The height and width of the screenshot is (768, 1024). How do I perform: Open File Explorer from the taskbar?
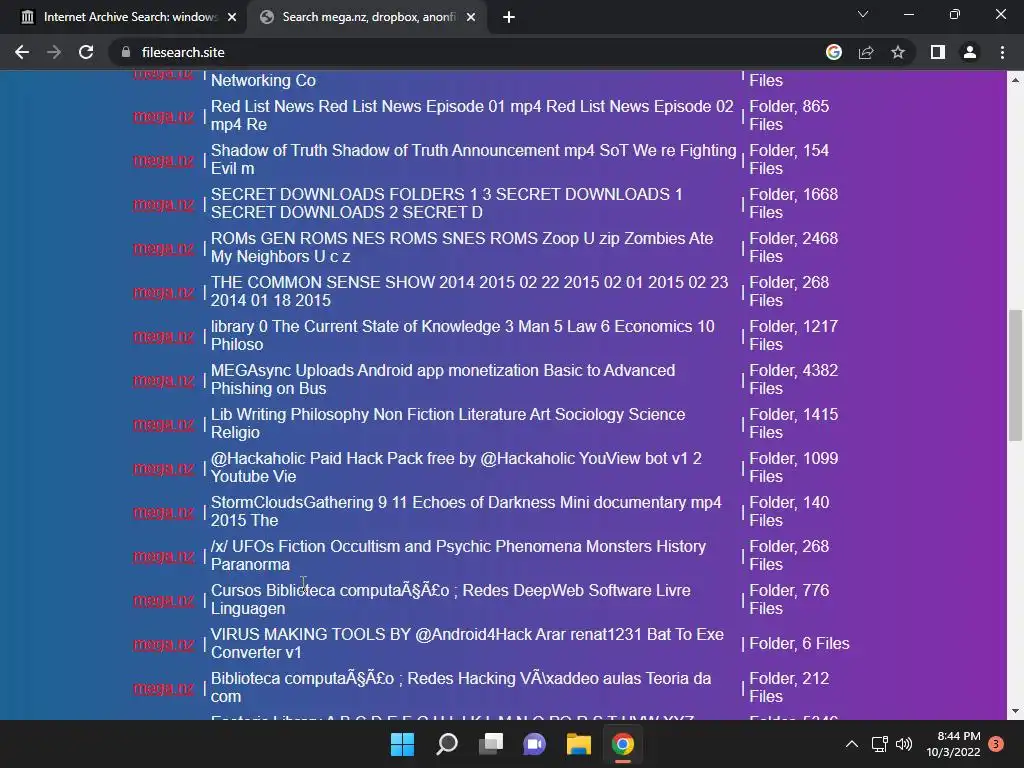pyautogui.click(x=579, y=744)
